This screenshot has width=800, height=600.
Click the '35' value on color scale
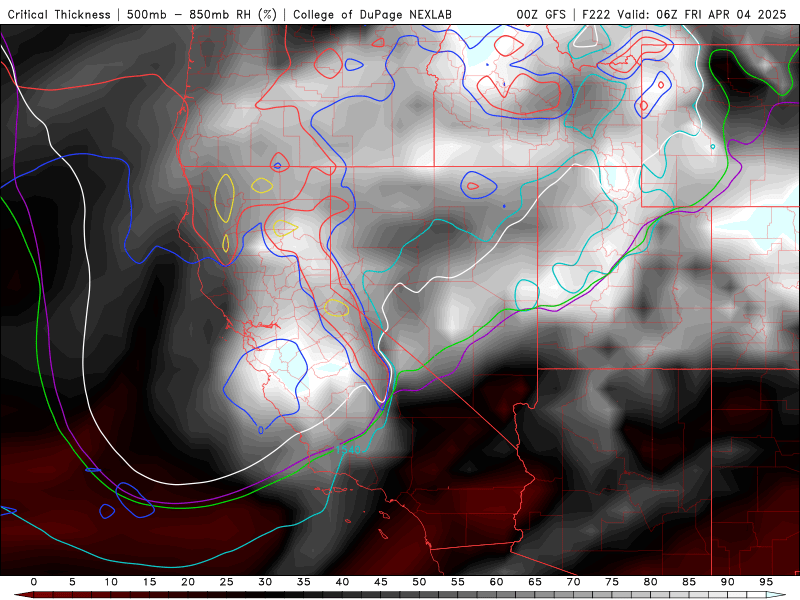304,582
